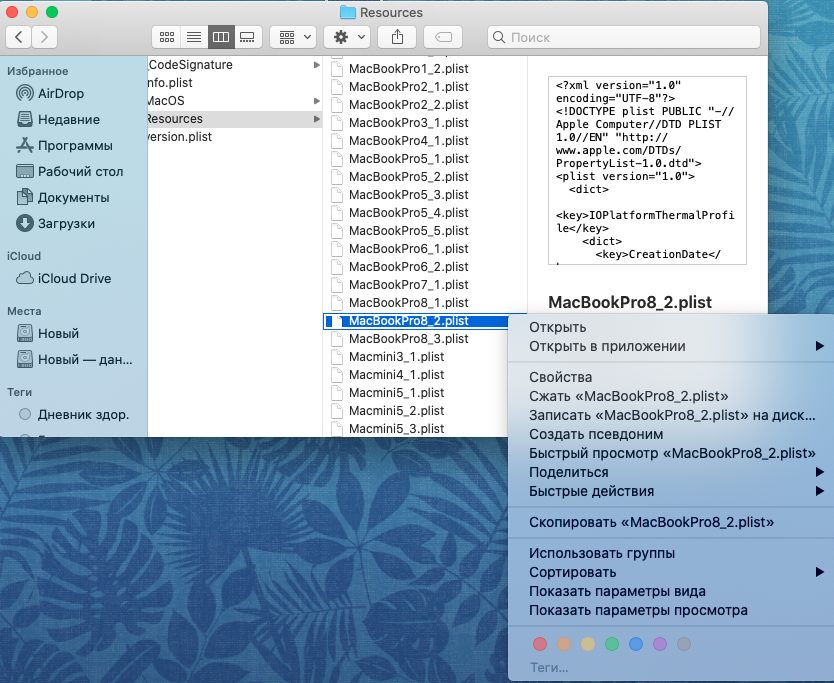Select file MacBookPro8_3.plist
Image resolution: width=834 pixels, height=683 pixels.
coord(408,339)
